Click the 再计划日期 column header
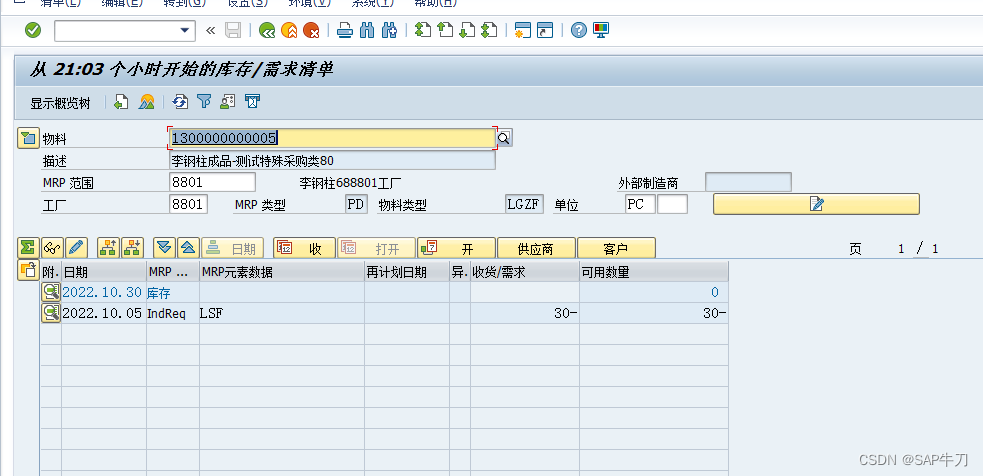 tap(406, 272)
